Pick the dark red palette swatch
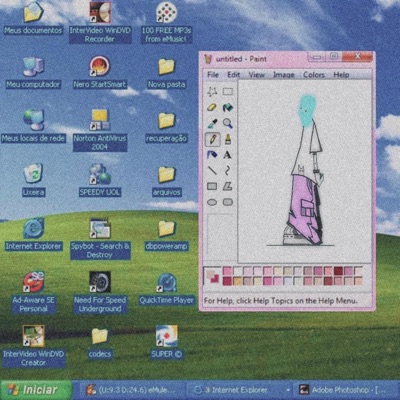The height and width of the screenshot is (400, 400). [x=338, y=271]
